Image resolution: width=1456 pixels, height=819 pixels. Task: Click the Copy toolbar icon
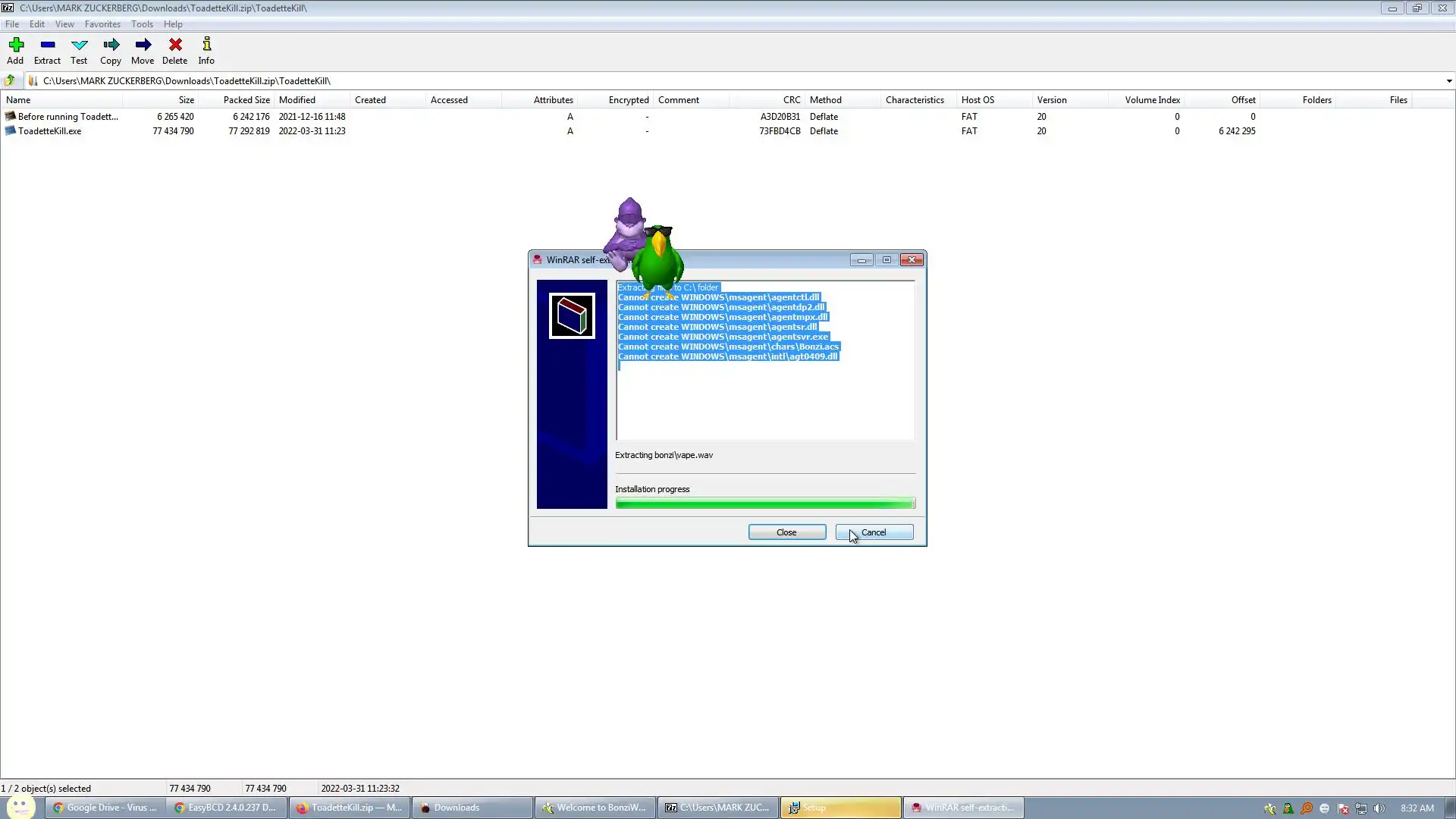point(111,50)
